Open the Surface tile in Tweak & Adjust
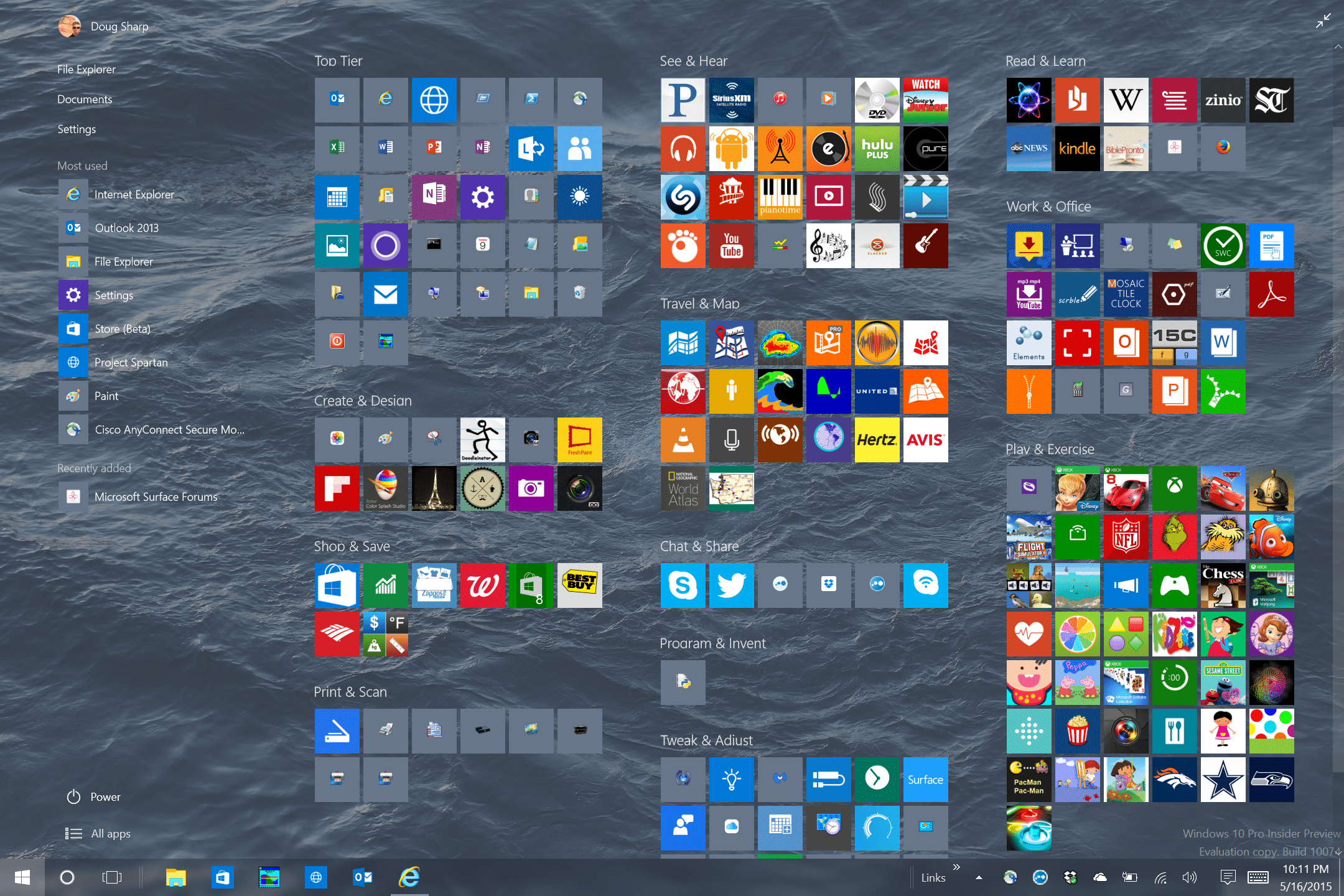This screenshot has height=896, width=1344. point(925,780)
